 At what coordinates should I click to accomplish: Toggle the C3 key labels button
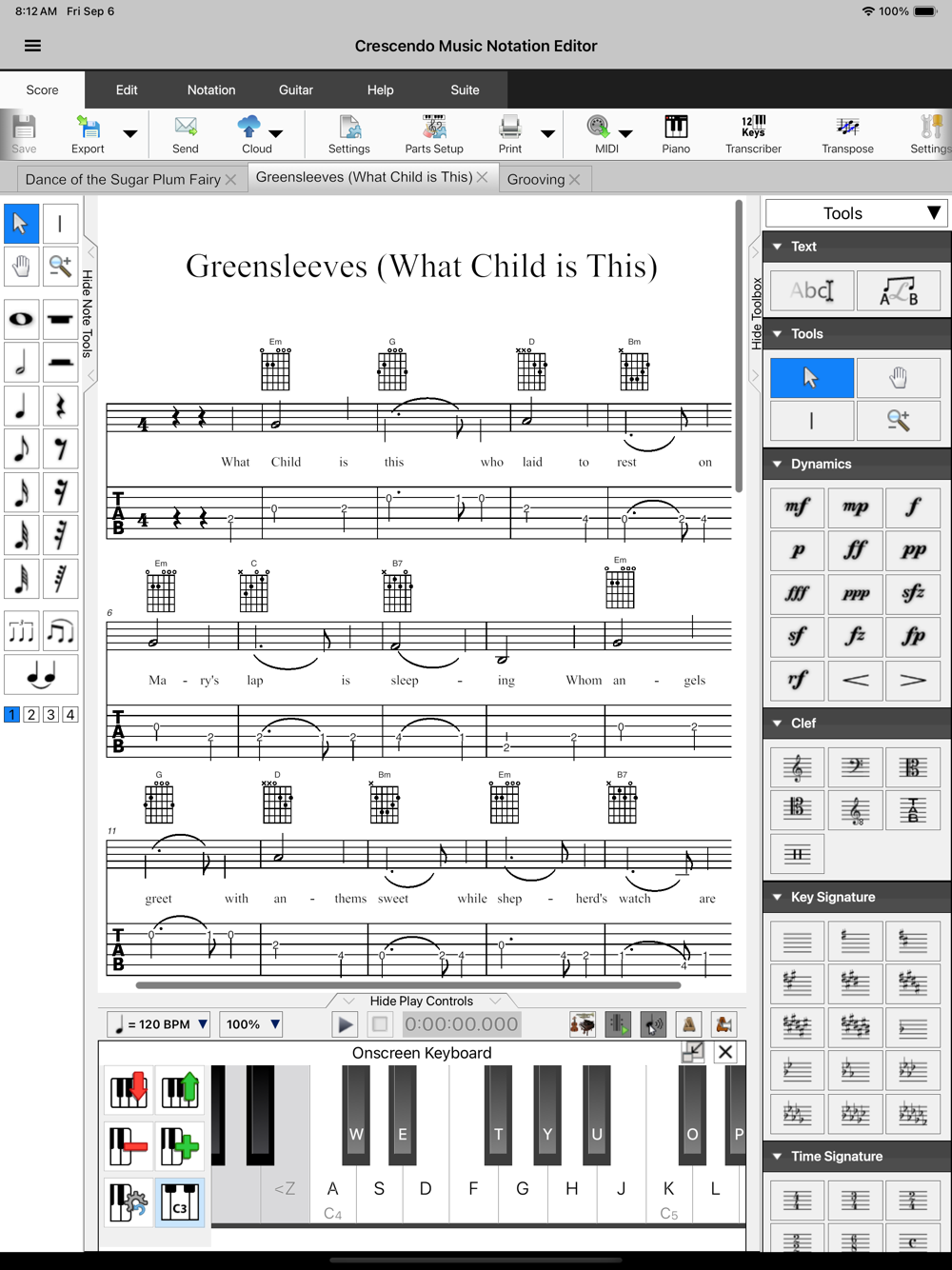click(180, 1201)
